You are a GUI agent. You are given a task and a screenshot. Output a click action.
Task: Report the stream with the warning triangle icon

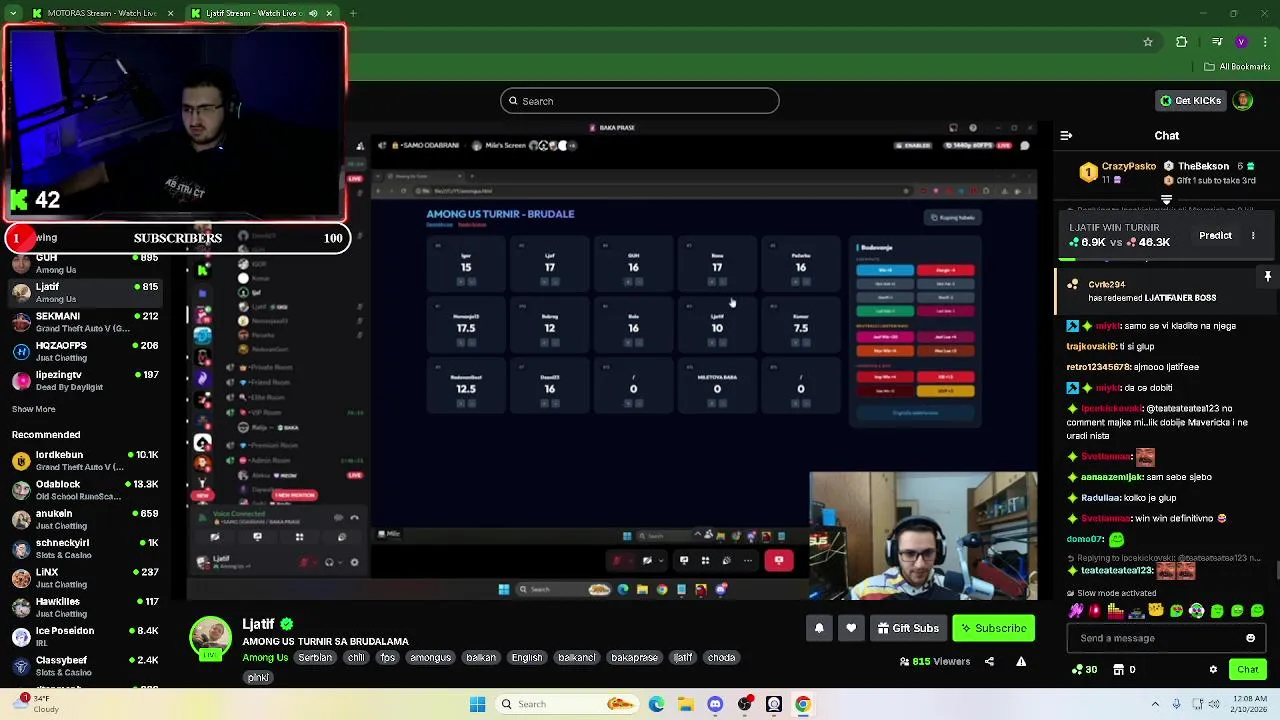1021,661
